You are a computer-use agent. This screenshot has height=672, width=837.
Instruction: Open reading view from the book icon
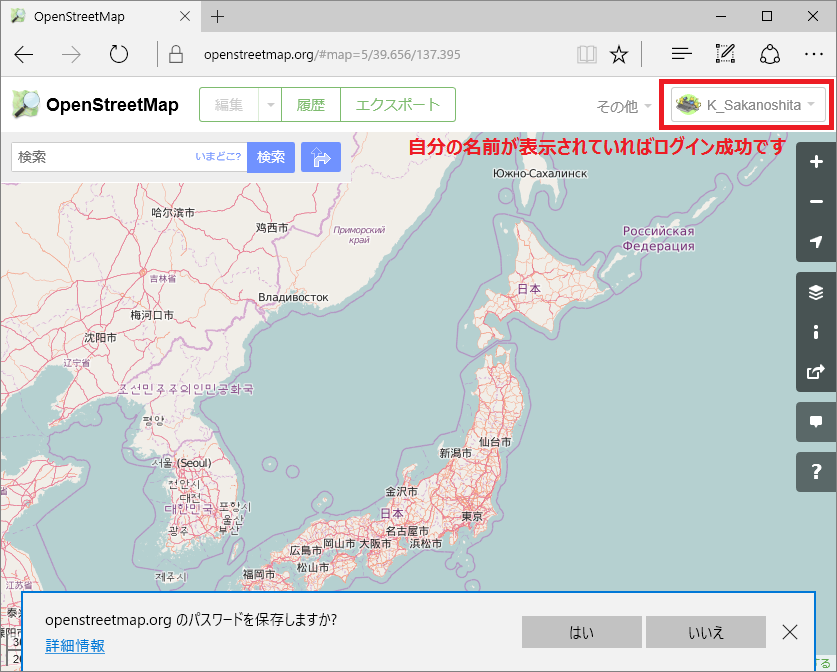pyautogui.click(x=587, y=54)
